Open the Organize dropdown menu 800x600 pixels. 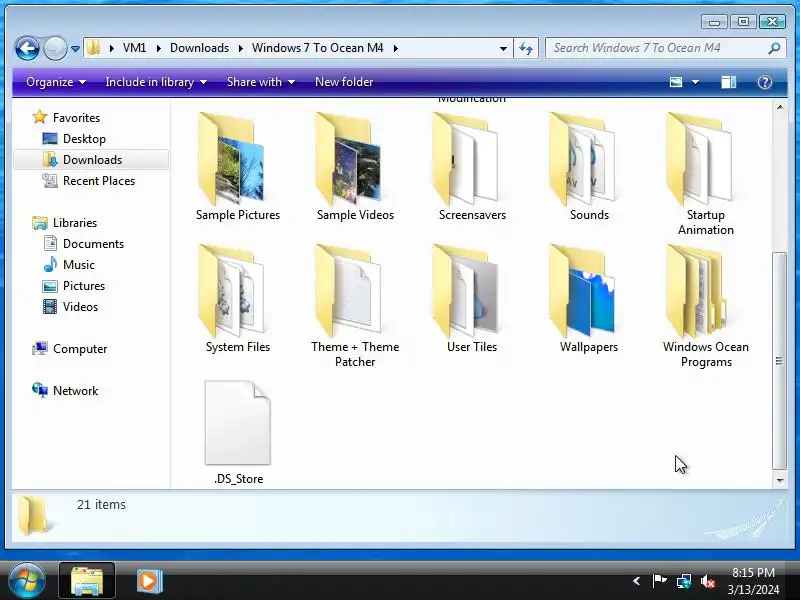click(x=56, y=82)
